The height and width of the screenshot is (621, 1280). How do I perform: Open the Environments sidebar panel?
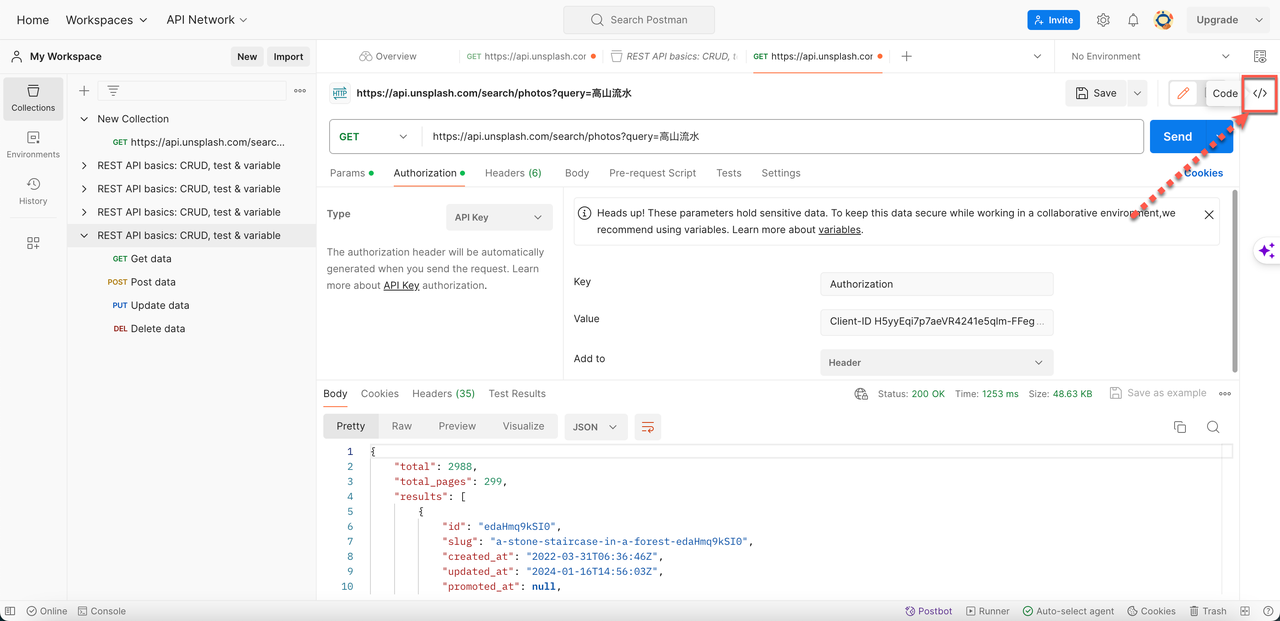[33, 145]
